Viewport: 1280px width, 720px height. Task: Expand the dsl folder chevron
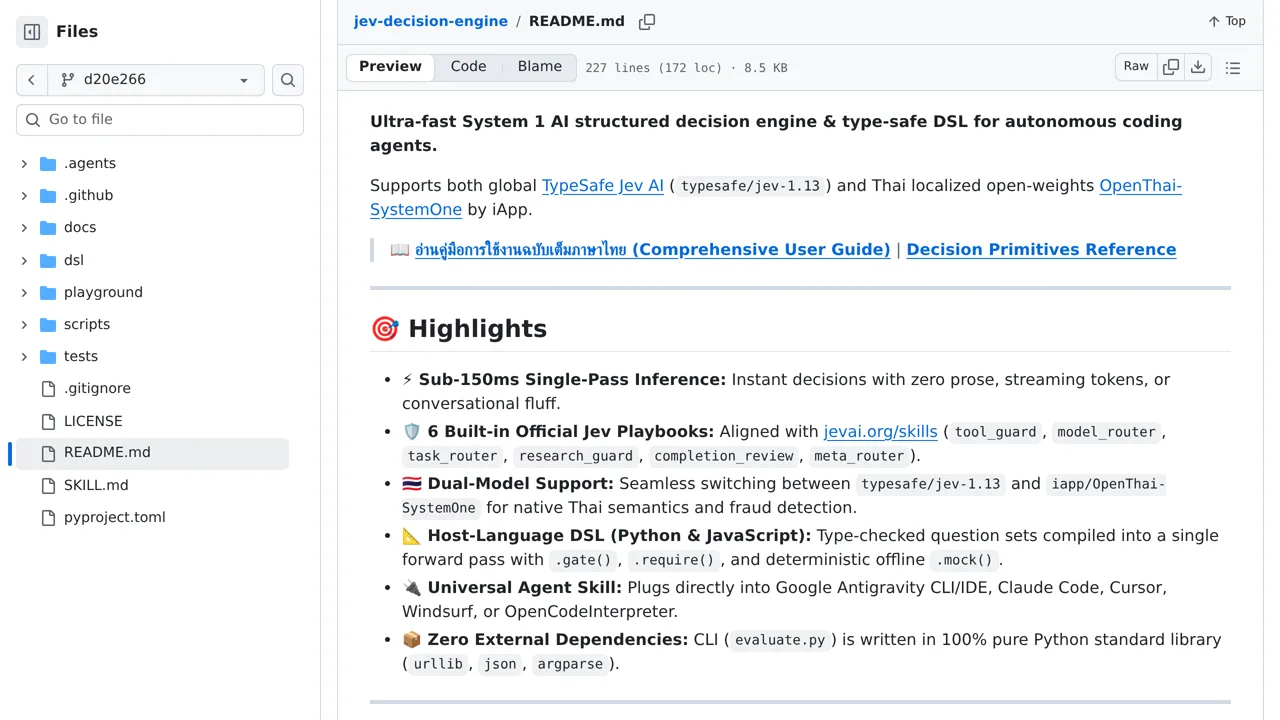click(x=24, y=261)
